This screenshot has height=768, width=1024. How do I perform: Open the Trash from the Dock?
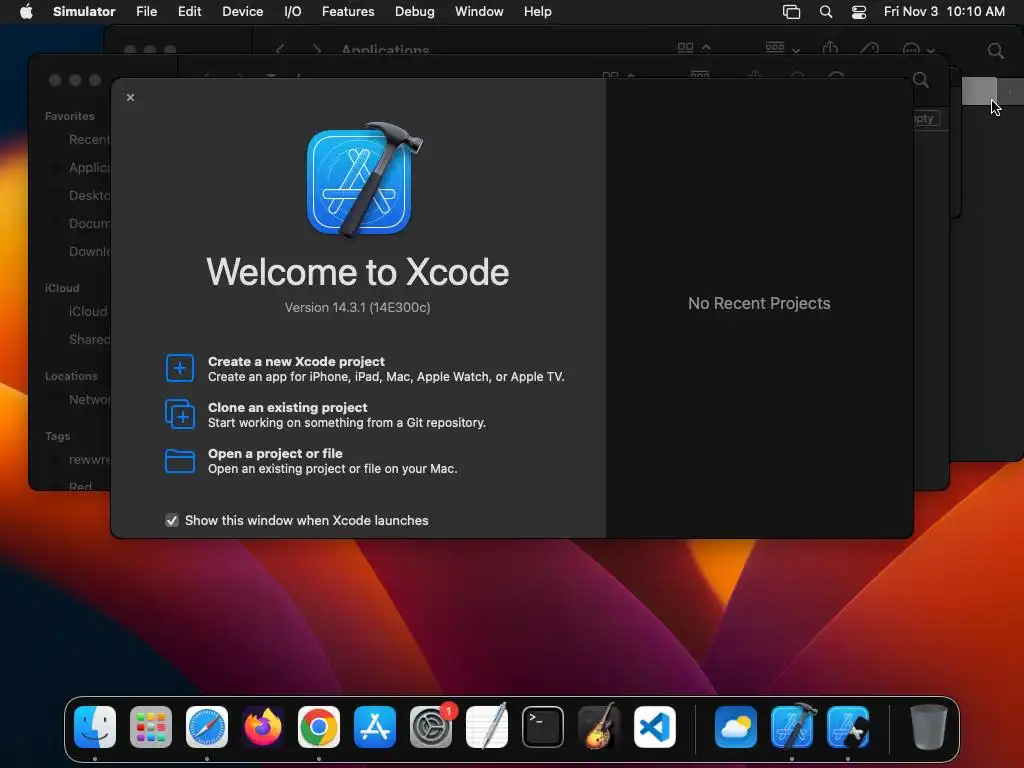929,727
